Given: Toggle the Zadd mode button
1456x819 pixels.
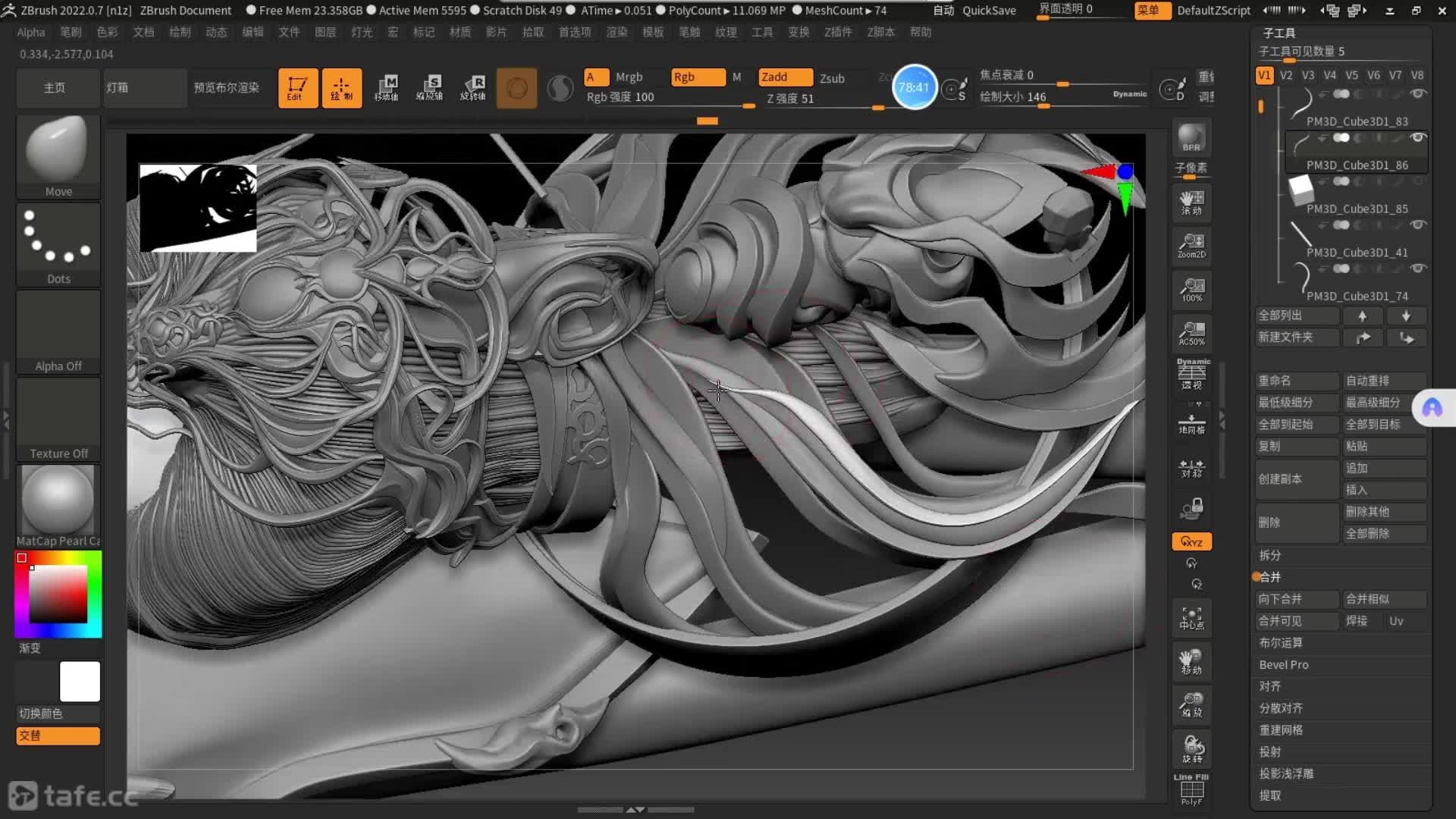Looking at the screenshot, I should (784, 77).
